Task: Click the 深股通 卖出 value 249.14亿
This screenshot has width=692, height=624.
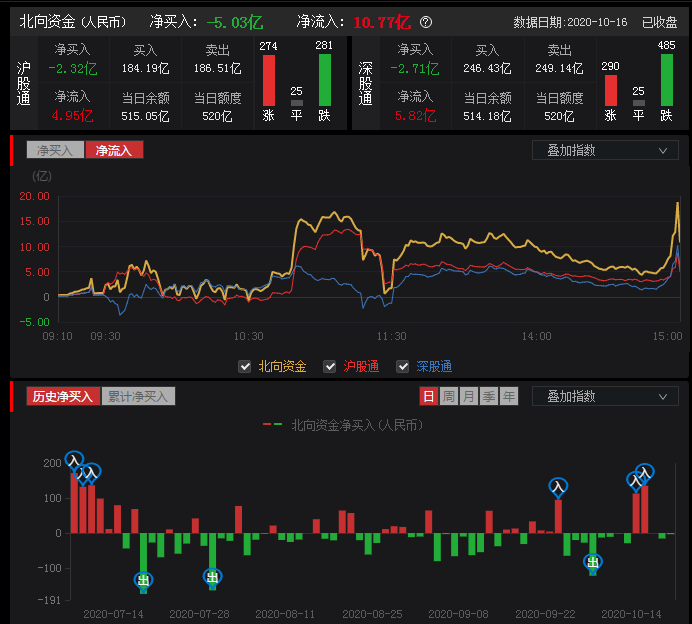Action: (x=559, y=68)
